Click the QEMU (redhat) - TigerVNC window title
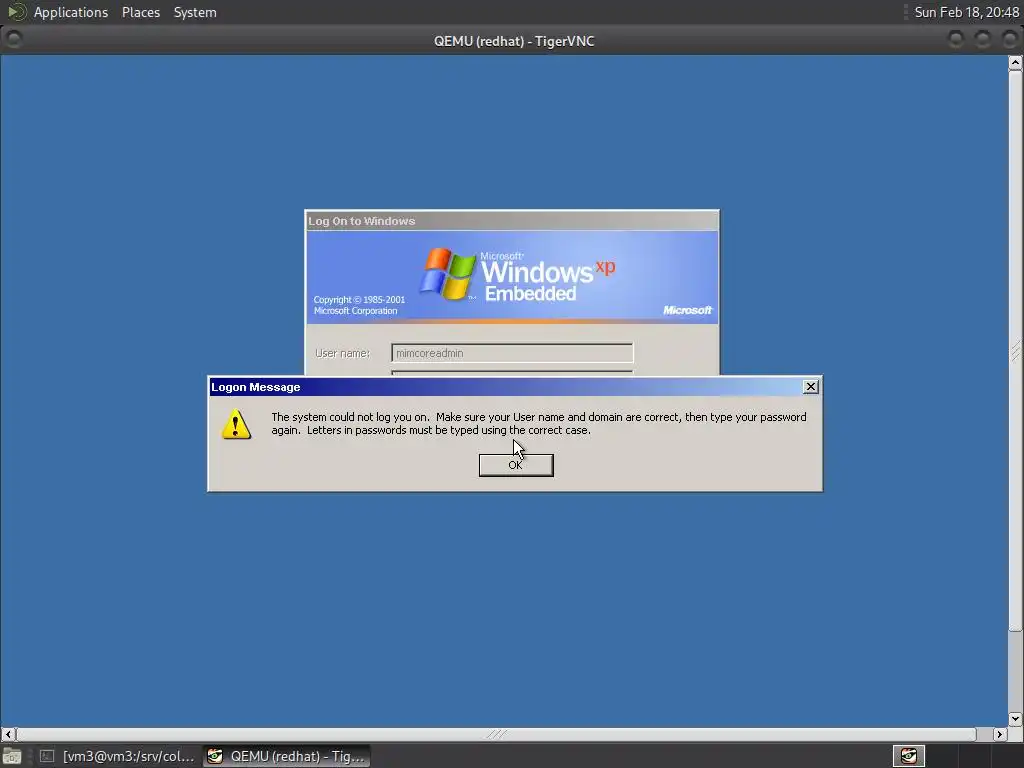 (x=514, y=41)
